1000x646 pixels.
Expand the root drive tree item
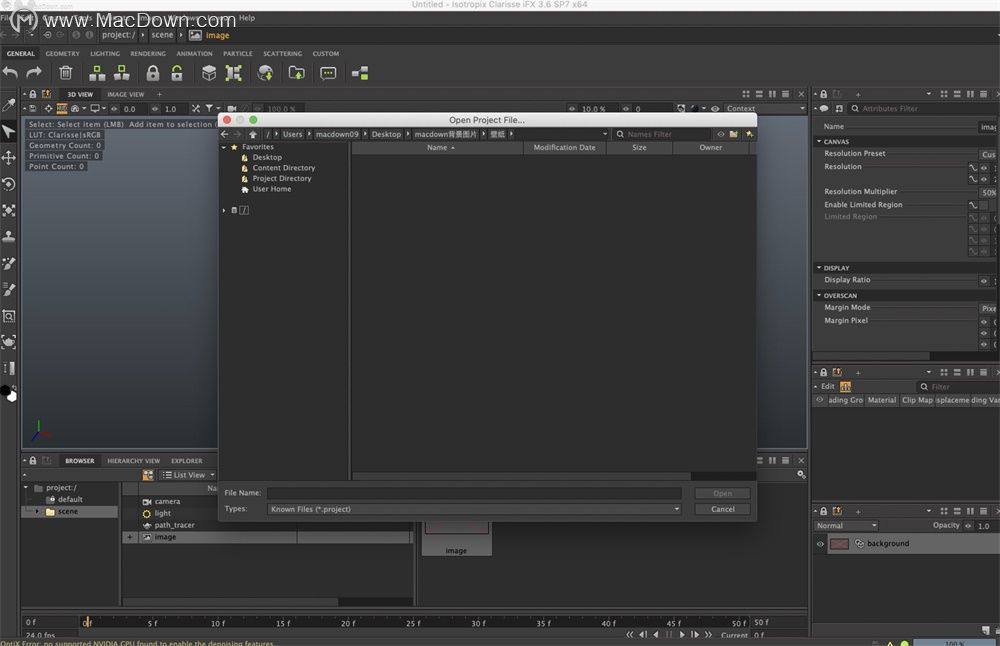pos(224,210)
